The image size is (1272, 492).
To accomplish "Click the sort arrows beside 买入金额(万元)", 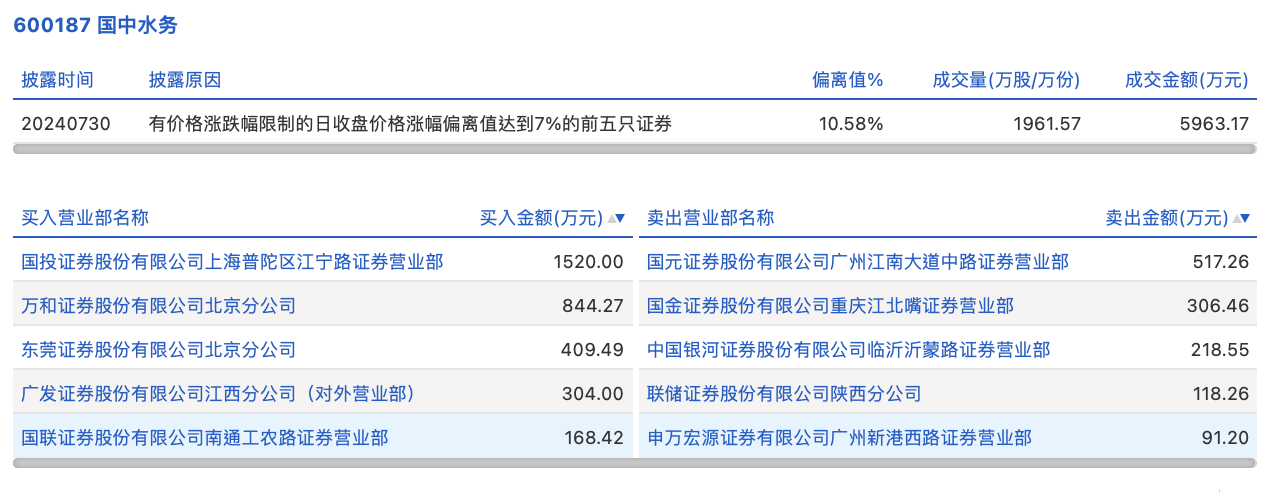I will 617,218.
